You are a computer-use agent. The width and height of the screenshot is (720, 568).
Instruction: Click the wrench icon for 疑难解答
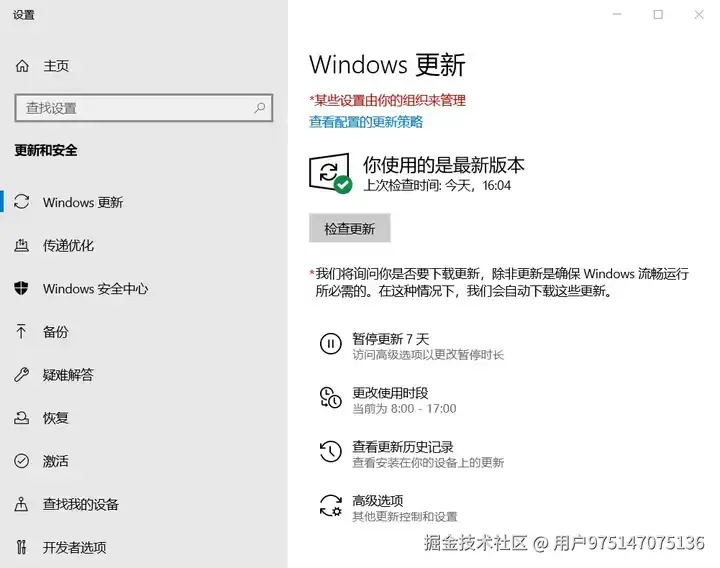click(x=21, y=375)
